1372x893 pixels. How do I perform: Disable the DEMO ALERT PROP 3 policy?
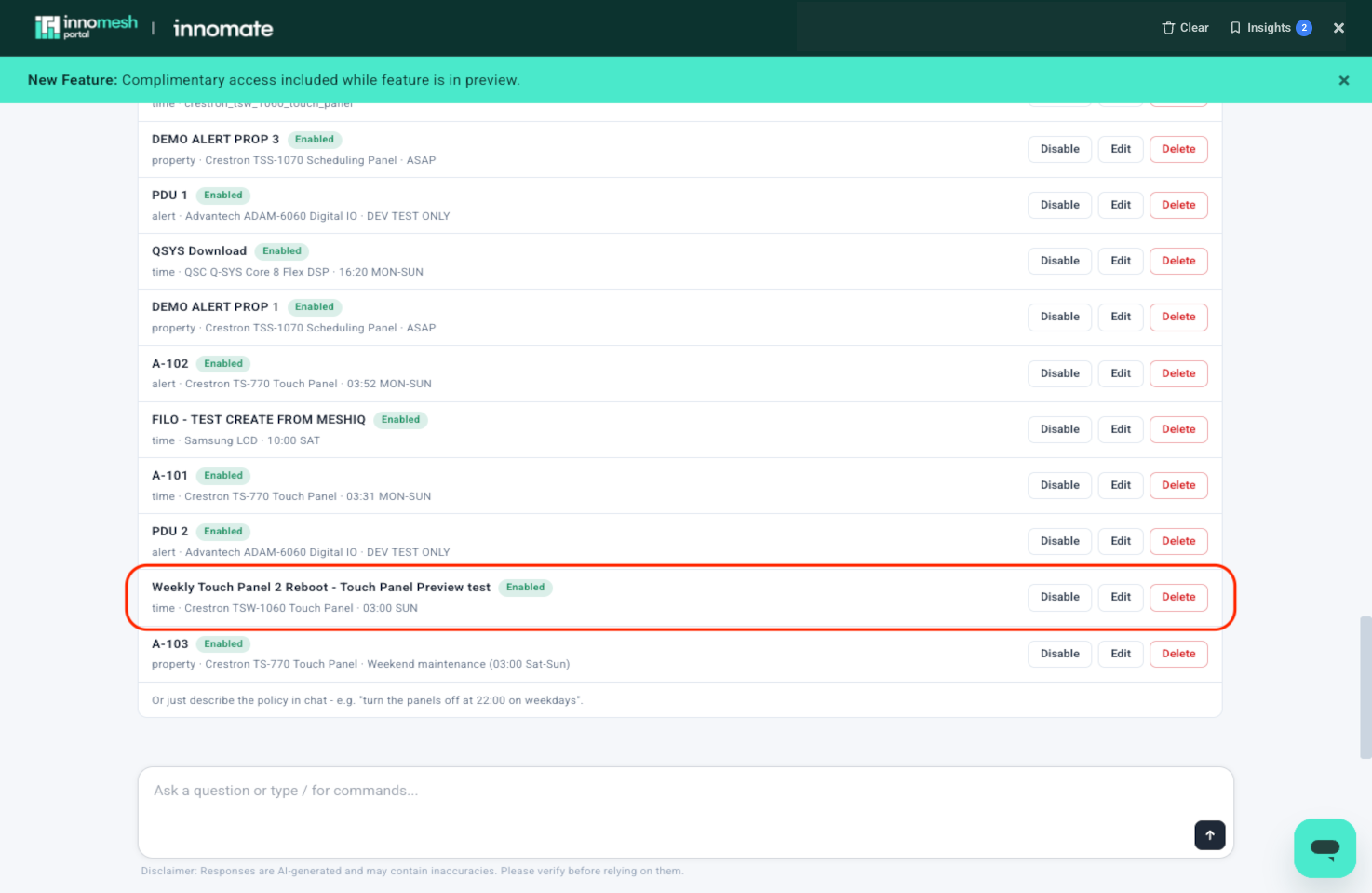[x=1059, y=149]
